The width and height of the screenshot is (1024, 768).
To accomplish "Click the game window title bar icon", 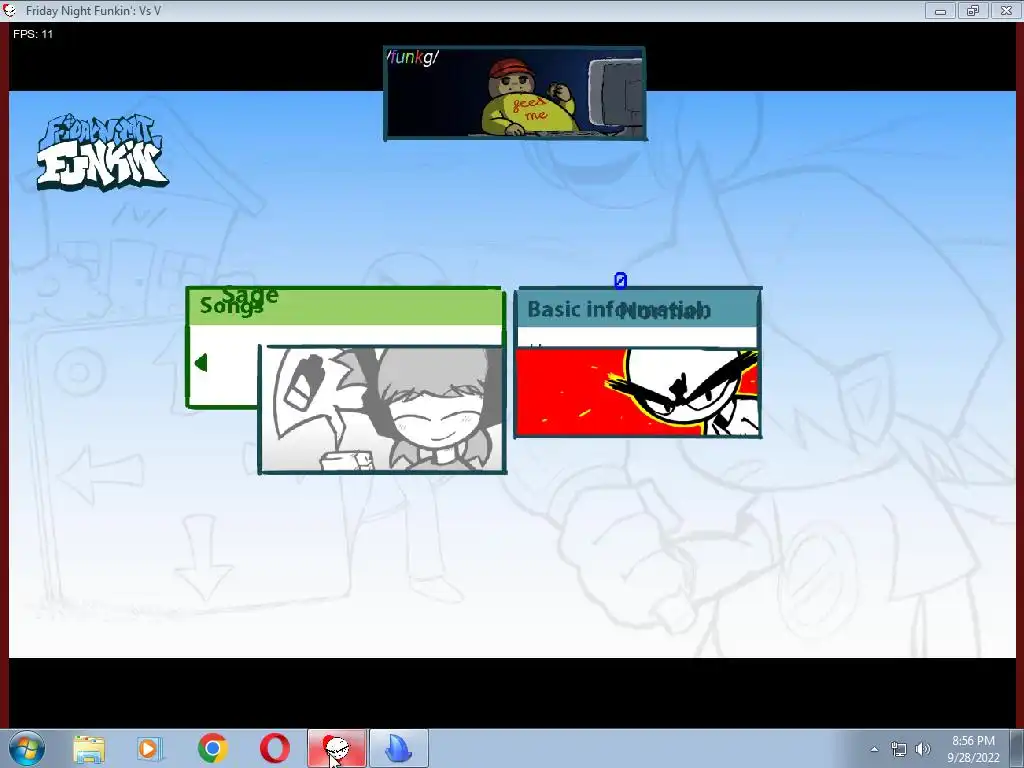I will pyautogui.click(x=10, y=10).
